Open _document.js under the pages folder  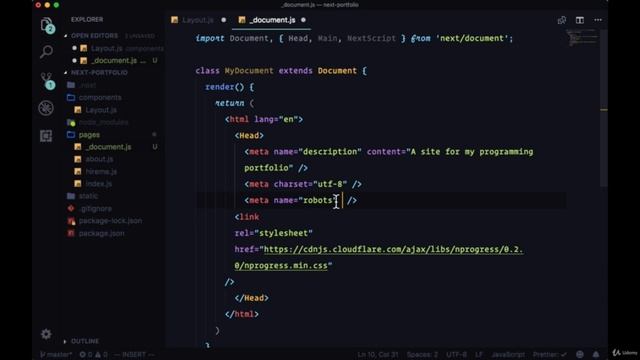tap(108, 147)
